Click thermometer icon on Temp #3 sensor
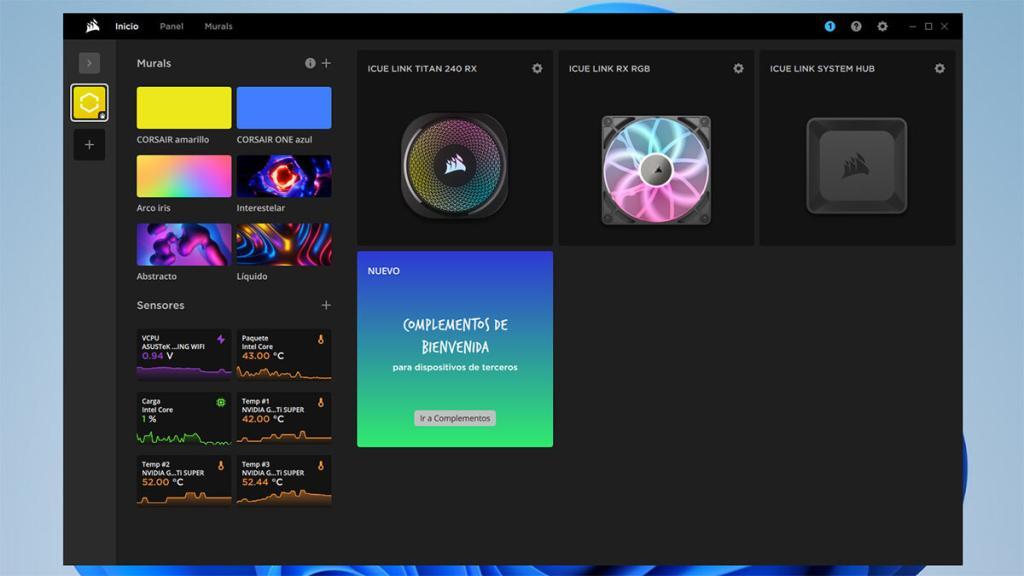The height and width of the screenshot is (576, 1024). point(321,466)
